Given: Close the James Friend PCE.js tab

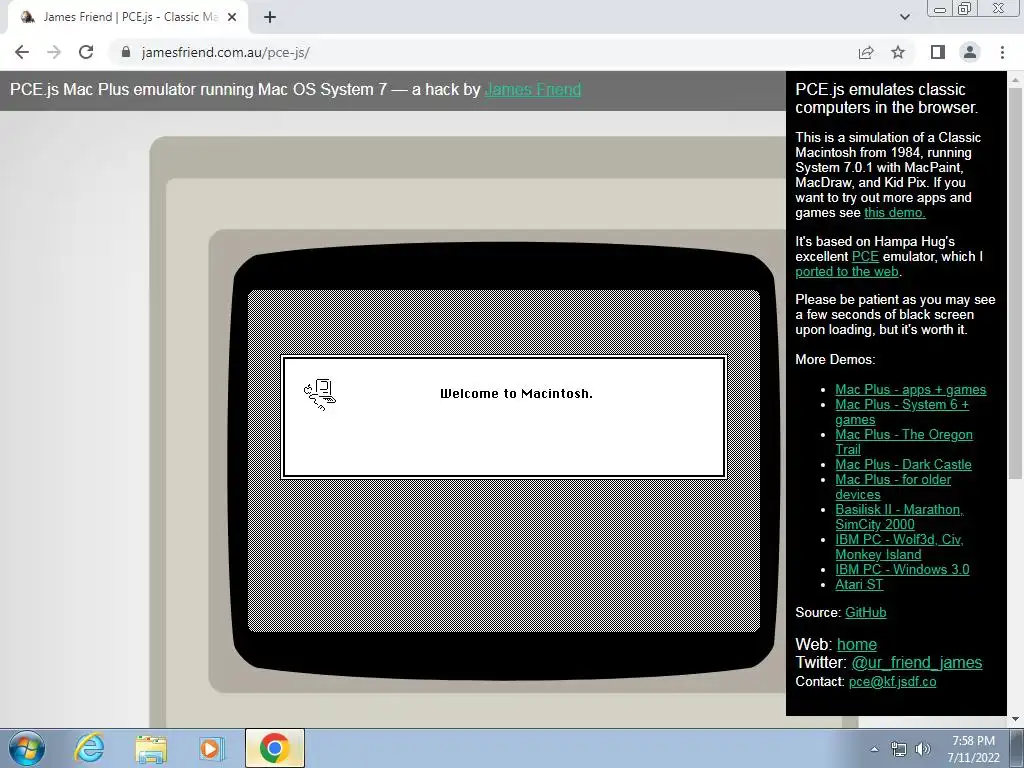Looking at the screenshot, I should point(232,18).
